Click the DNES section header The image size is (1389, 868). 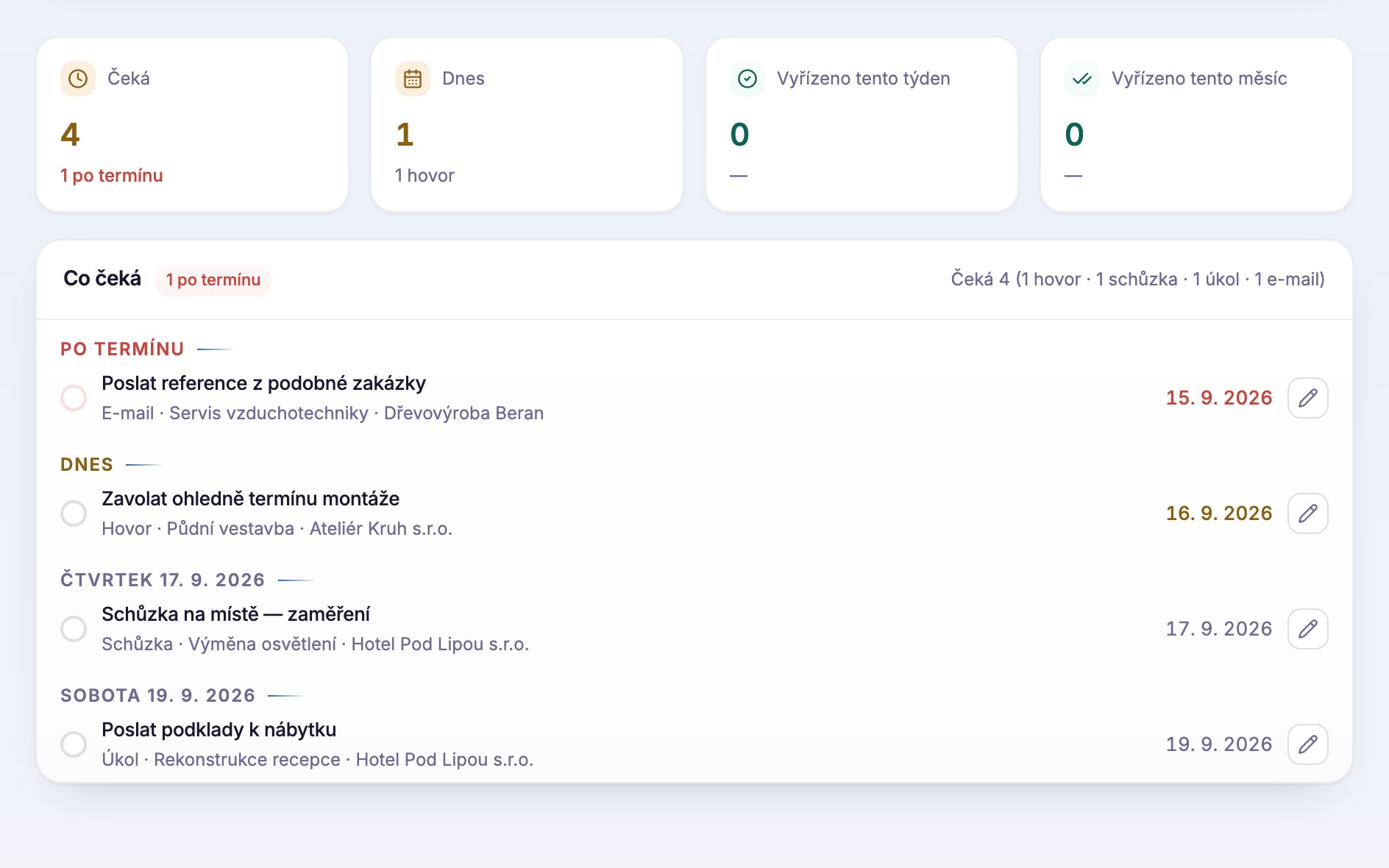[x=87, y=465]
